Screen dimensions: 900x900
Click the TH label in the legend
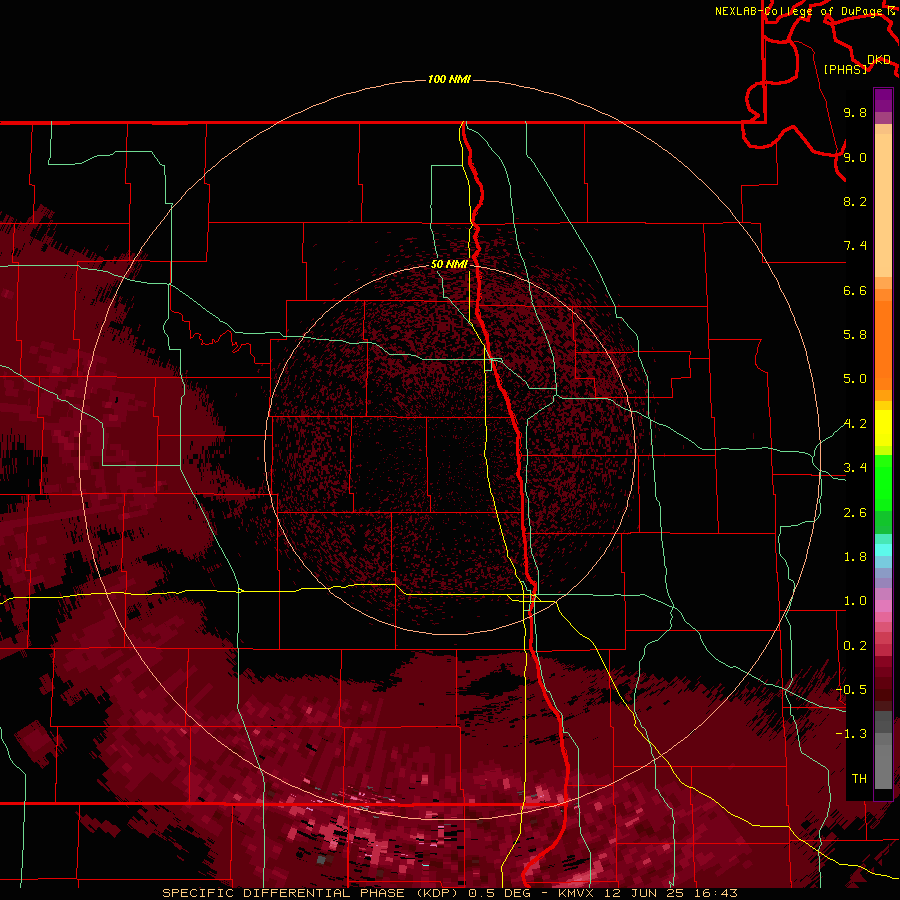(x=859, y=779)
